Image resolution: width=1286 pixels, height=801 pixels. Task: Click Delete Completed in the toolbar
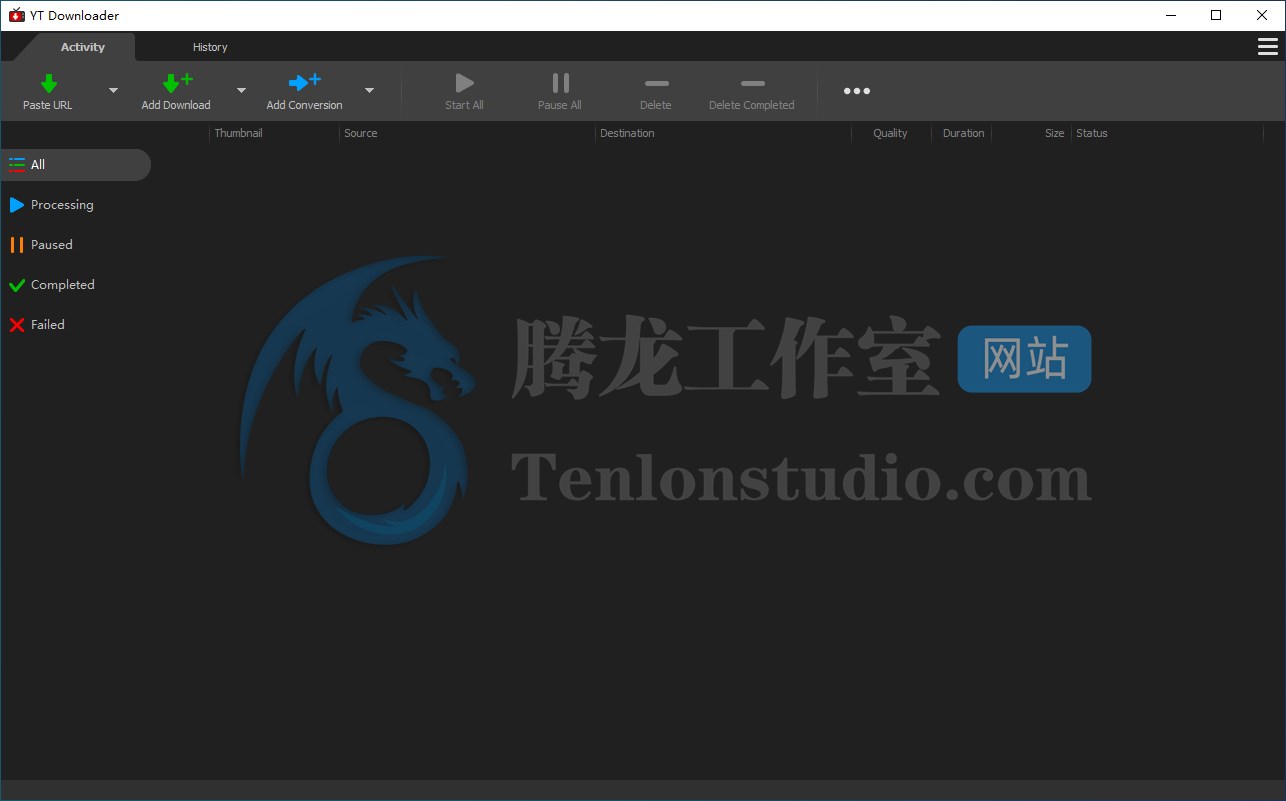coord(752,91)
